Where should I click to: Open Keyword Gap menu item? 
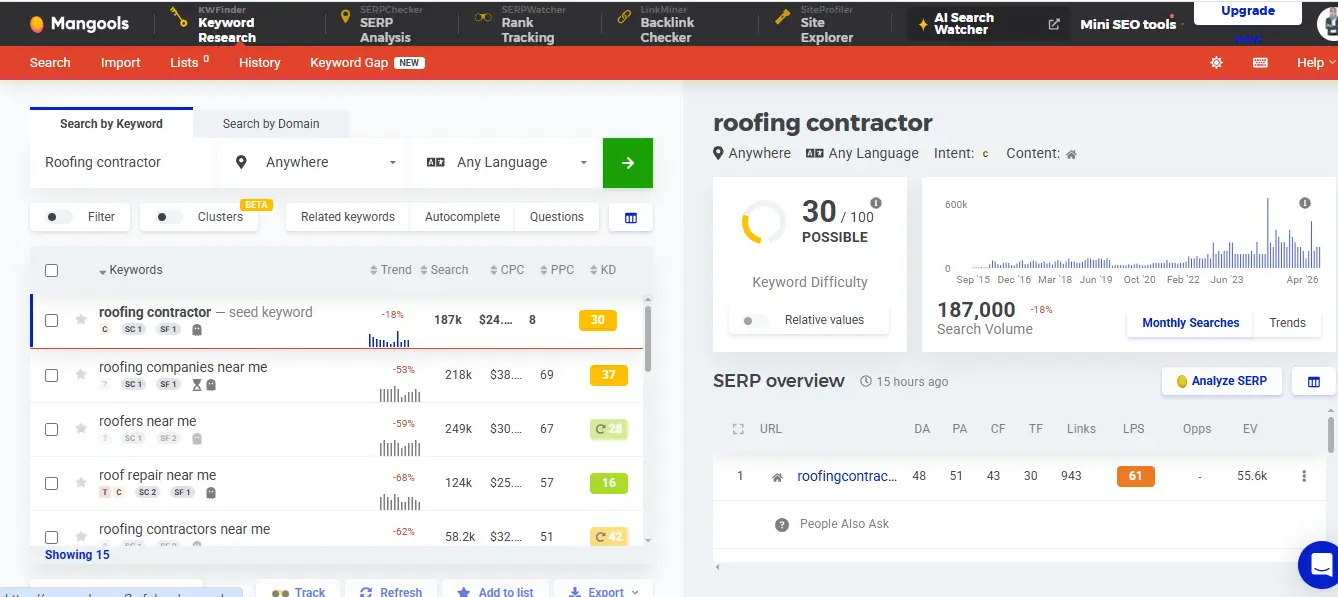[x=367, y=62]
